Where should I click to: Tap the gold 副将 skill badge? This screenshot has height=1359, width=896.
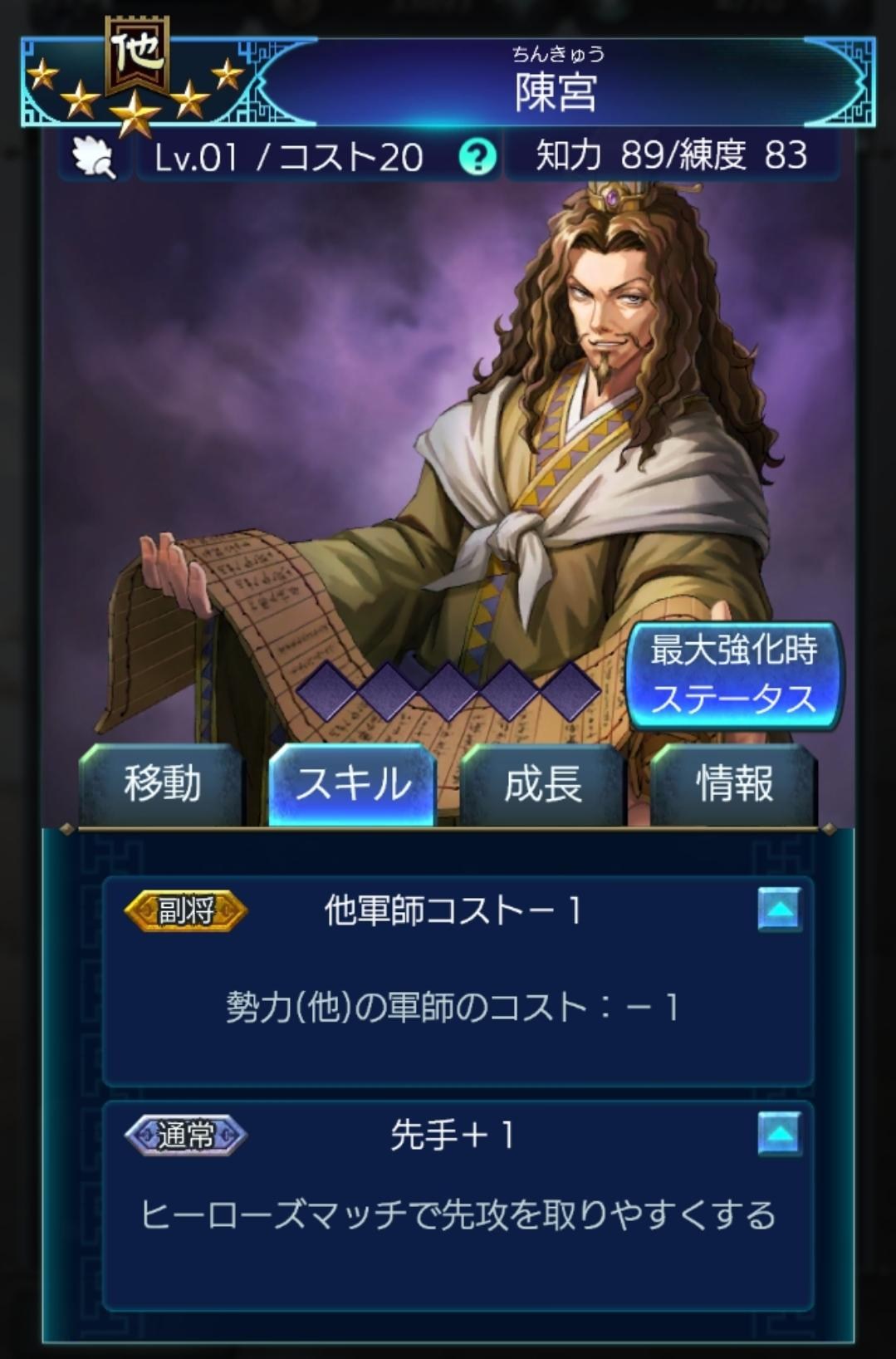point(186,910)
